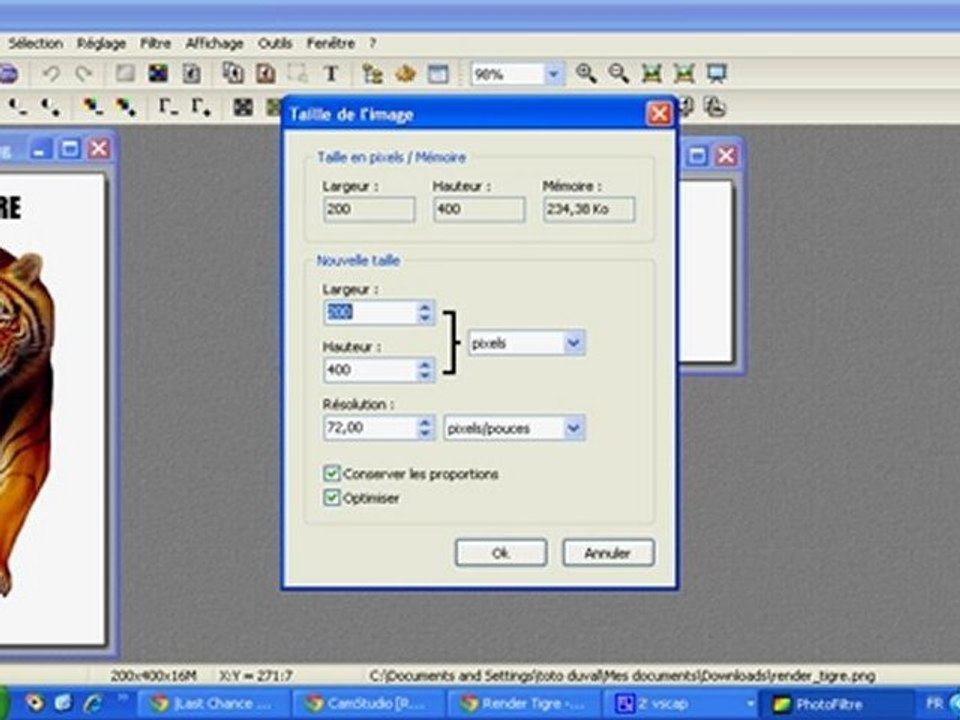
Task: Toggle Conserver les proportions checkbox
Action: tap(331, 473)
